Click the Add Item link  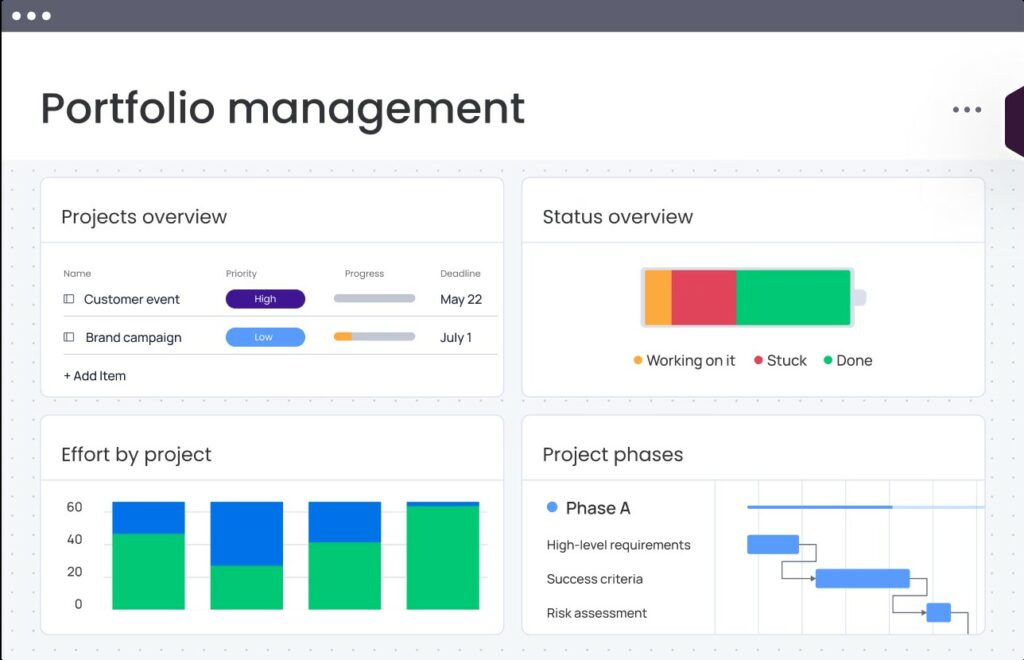[95, 376]
